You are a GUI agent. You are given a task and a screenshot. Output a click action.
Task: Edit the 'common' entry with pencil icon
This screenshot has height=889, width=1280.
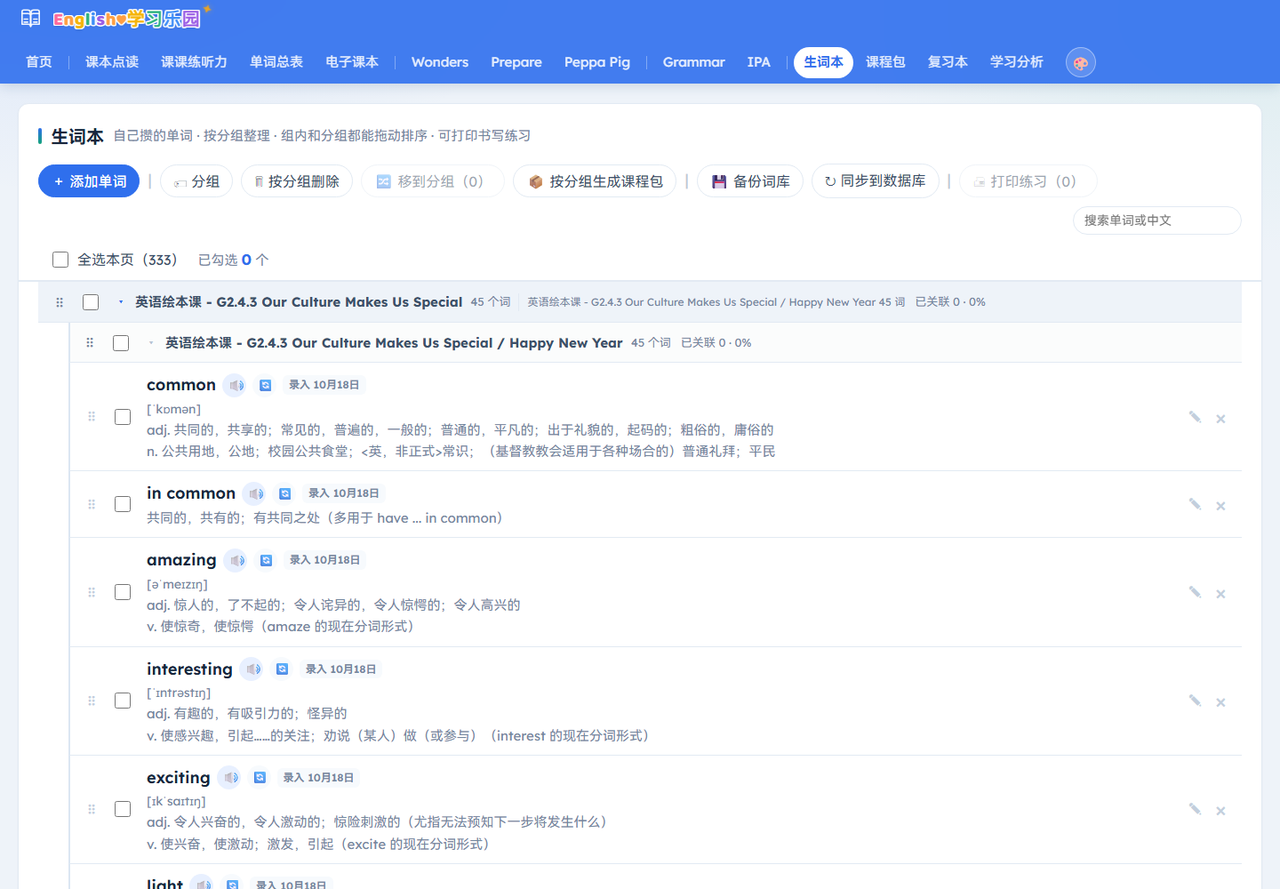pos(1194,418)
